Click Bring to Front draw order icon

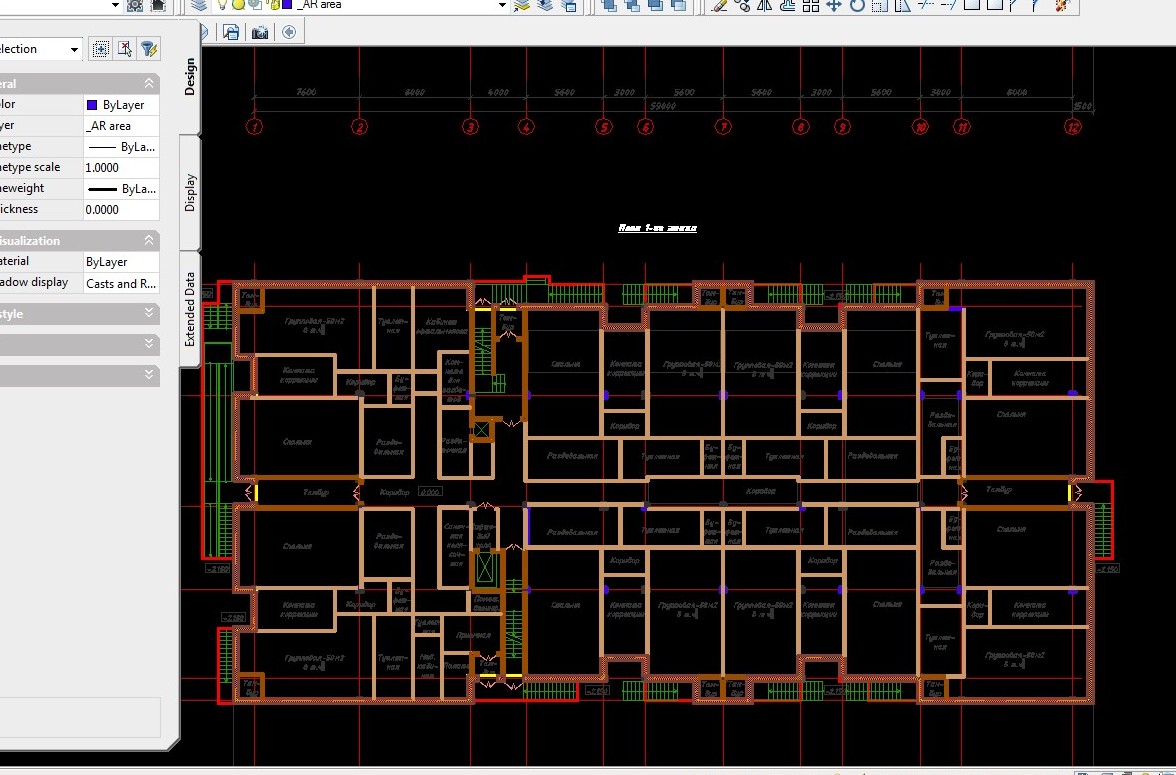(x=609, y=5)
